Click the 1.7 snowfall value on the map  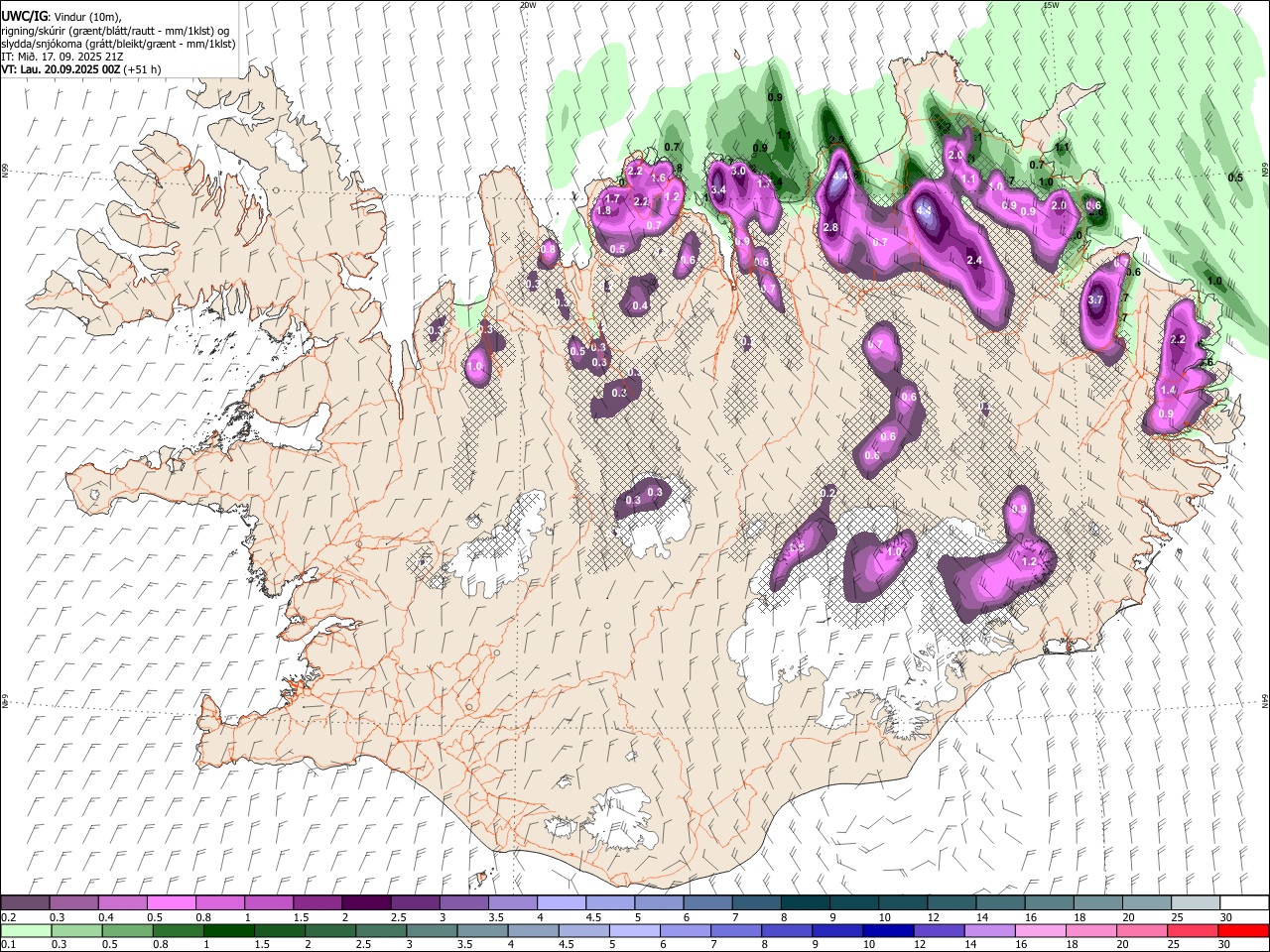coord(612,198)
